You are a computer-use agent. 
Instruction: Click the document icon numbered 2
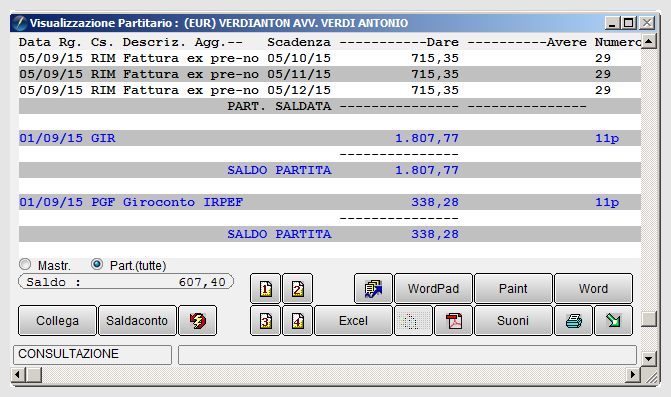pyautogui.click(x=298, y=289)
